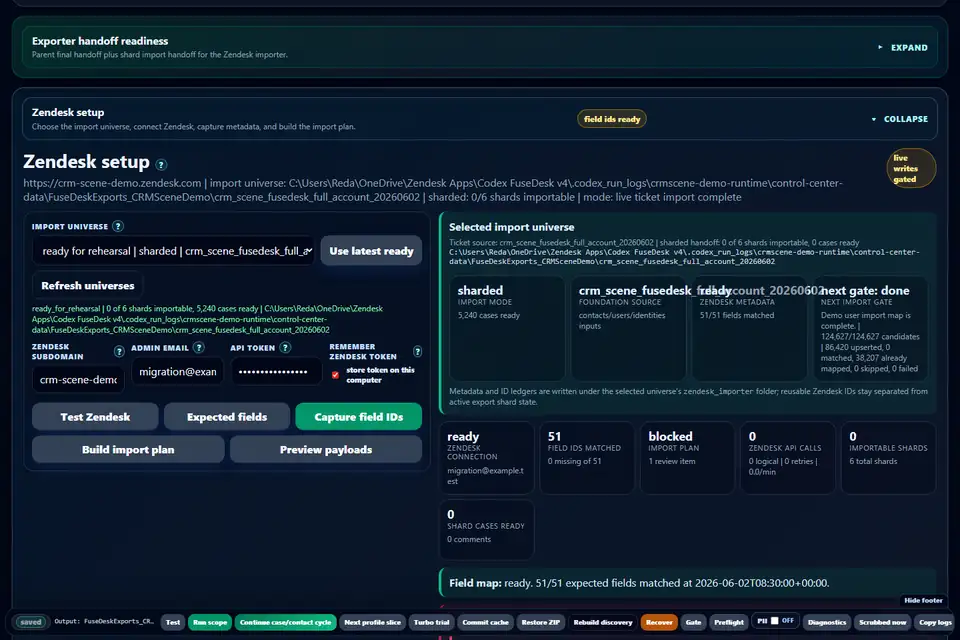The height and width of the screenshot is (640, 960).
Task: Click Run scope in the footer
Action: 210,622
